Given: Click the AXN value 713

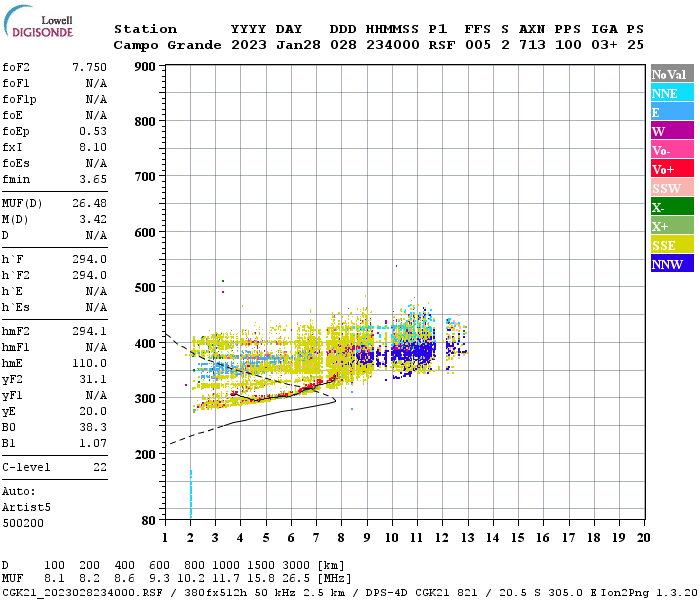Looking at the screenshot, I should (x=532, y=45).
